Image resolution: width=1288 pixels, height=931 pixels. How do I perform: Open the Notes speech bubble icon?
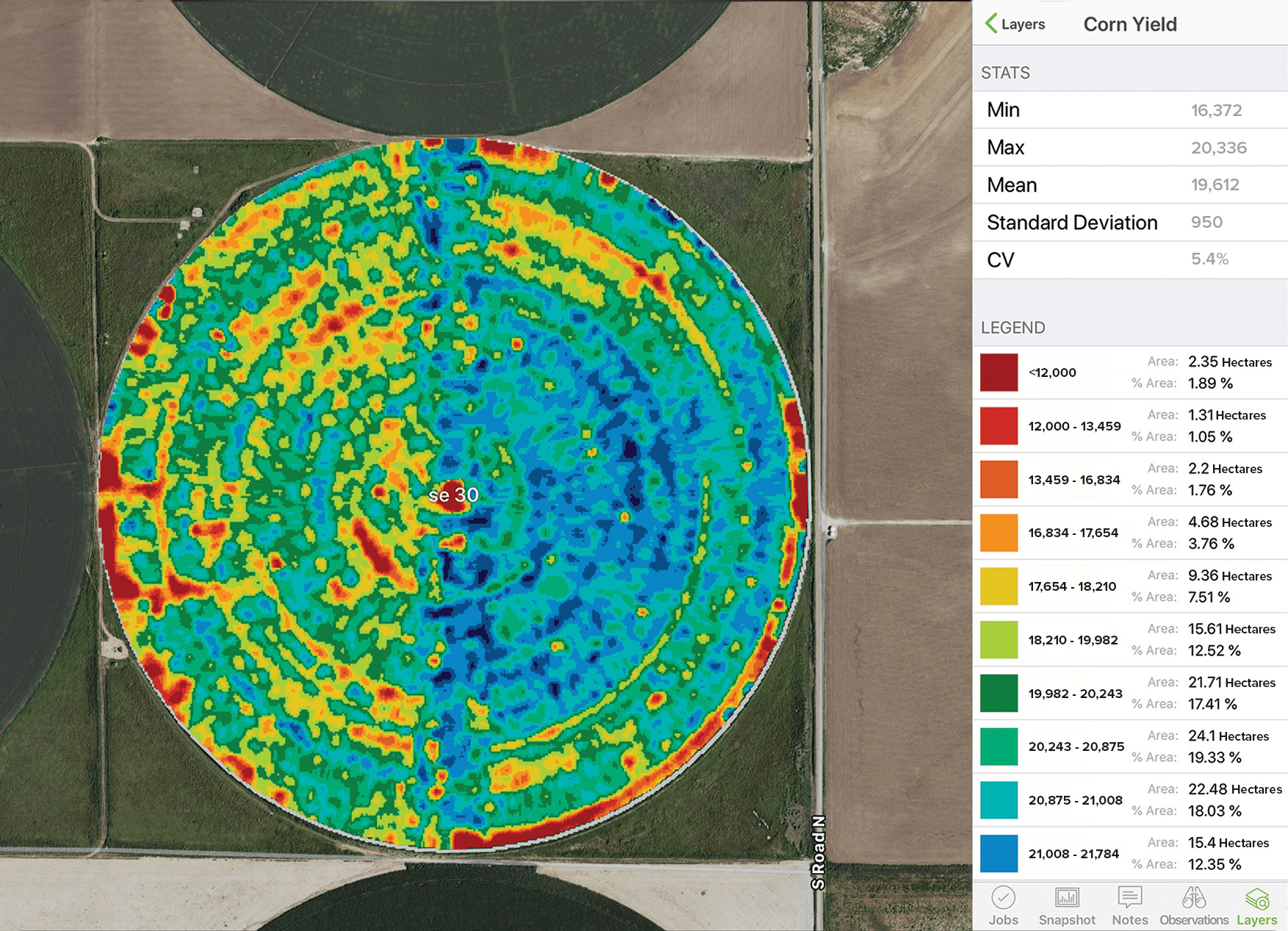[x=1129, y=898]
